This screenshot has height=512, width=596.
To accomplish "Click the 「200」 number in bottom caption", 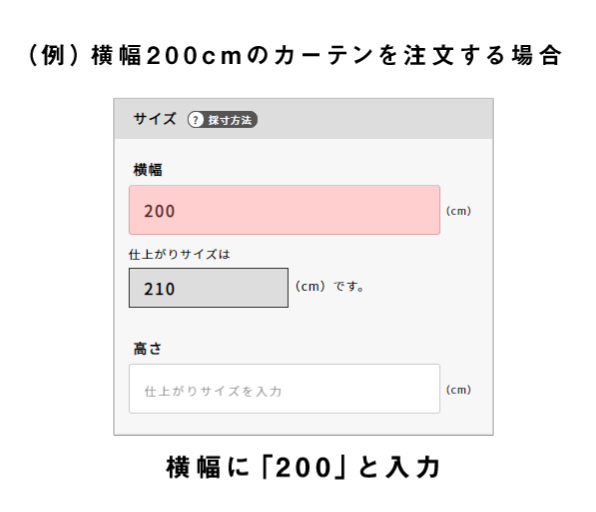I will pyautogui.click(x=303, y=467).
